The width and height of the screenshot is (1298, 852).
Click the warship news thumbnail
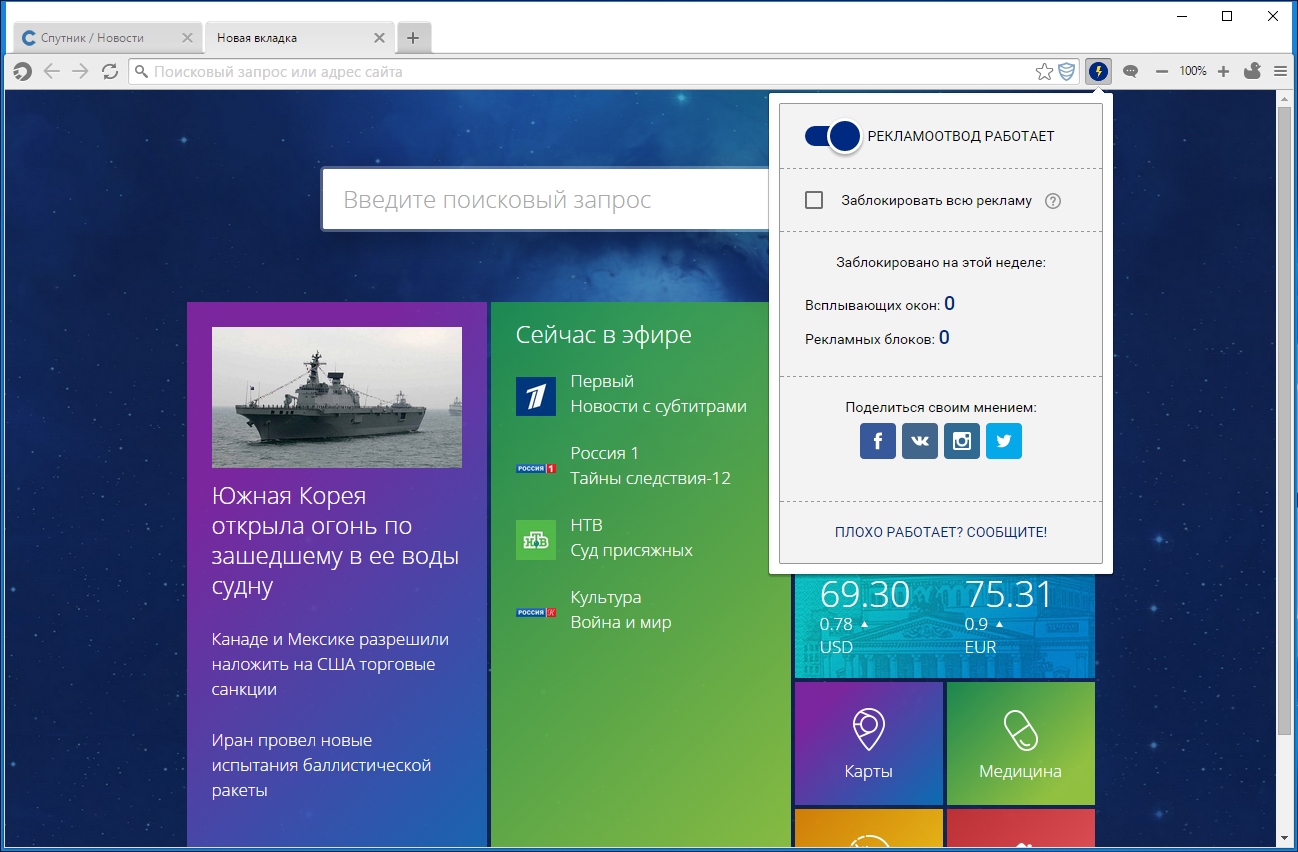[x=337, y=397]
